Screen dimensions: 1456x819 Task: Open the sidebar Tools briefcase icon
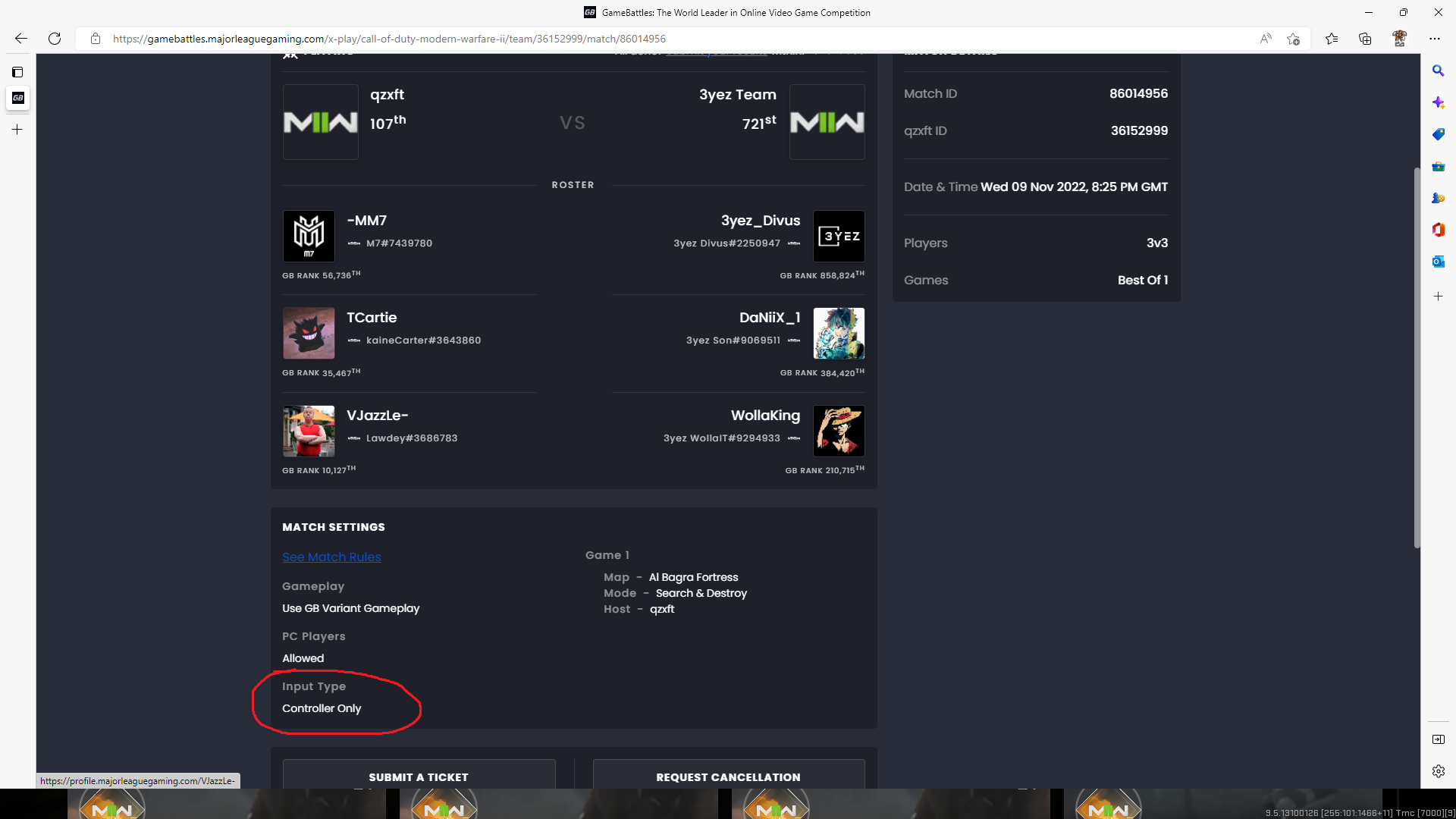click(x=1438, y=166)
